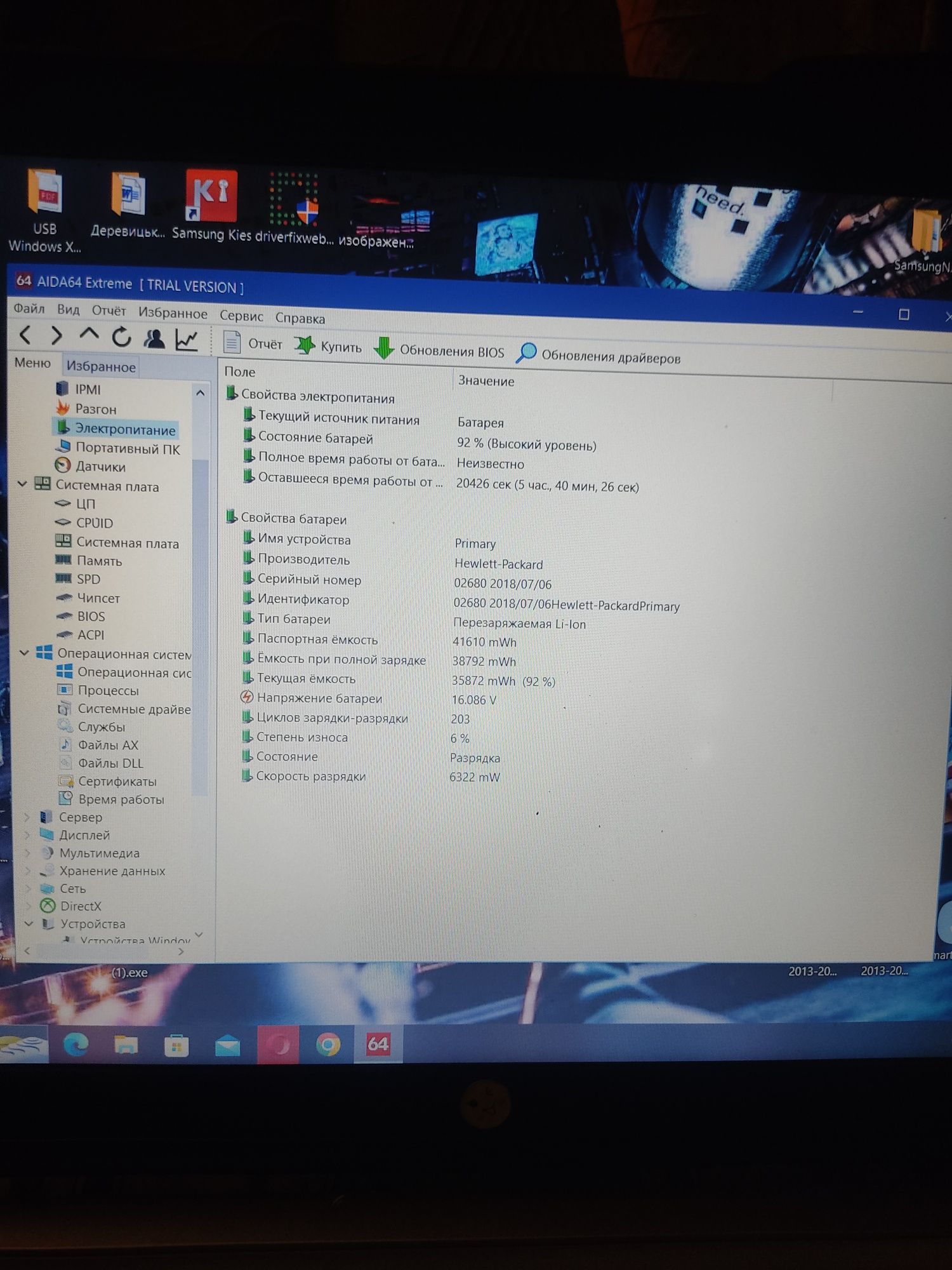
Task: Open the Файл menu
Action: point(29,309)
